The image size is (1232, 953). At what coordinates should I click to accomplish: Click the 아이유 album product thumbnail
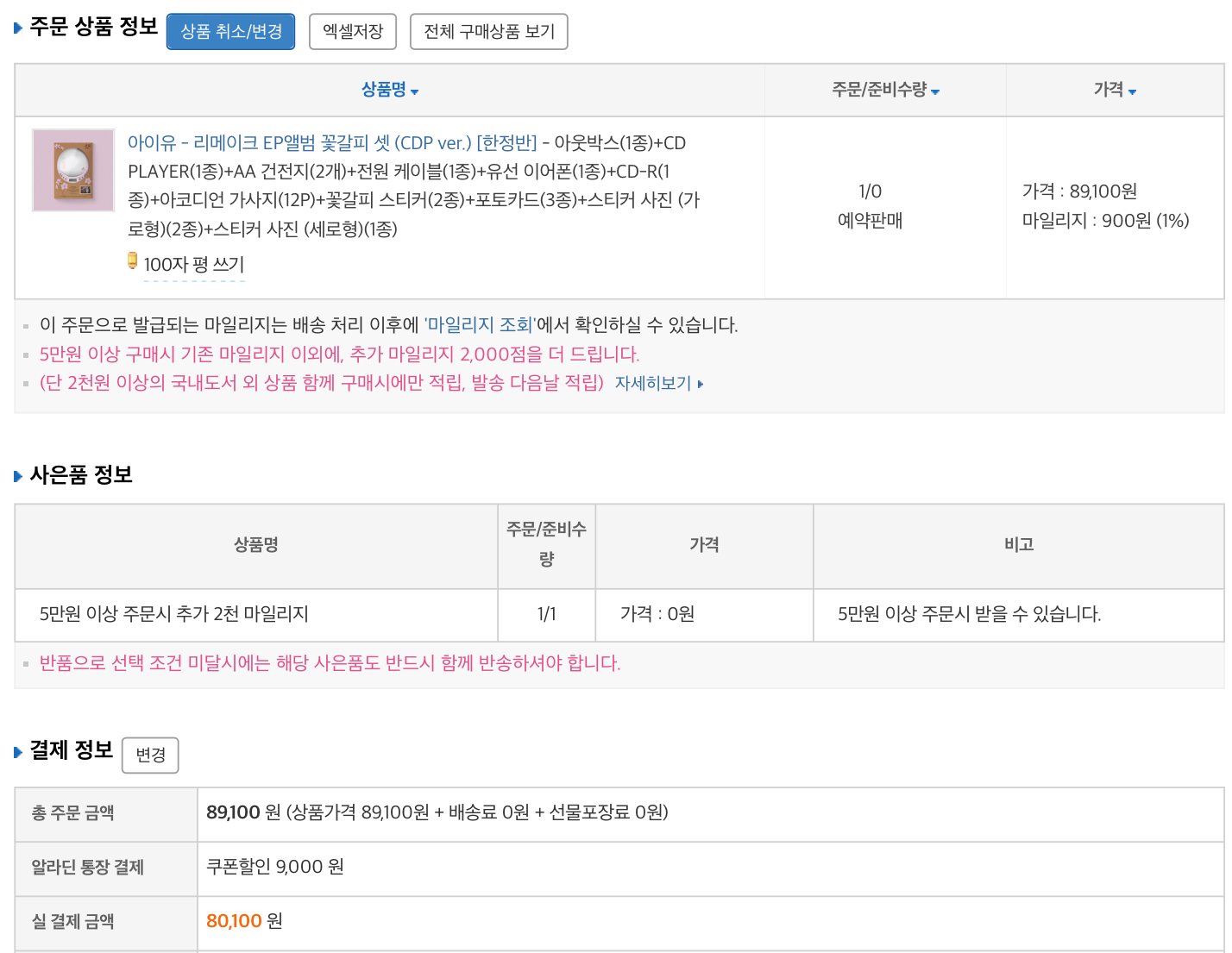pos(73,171)
